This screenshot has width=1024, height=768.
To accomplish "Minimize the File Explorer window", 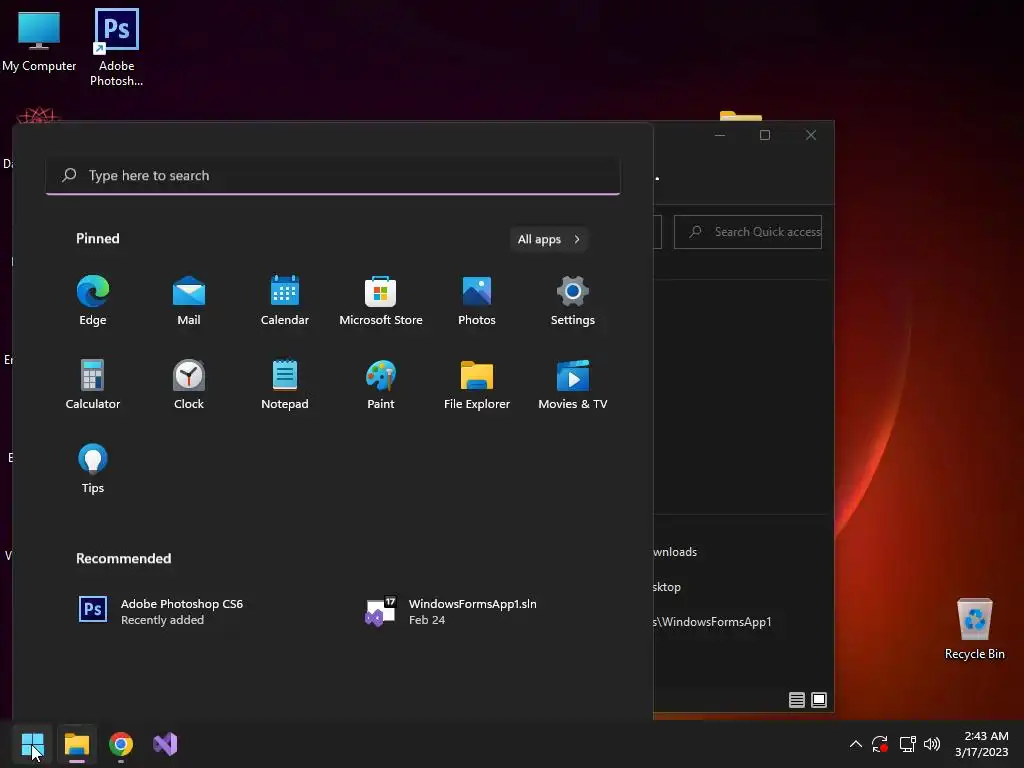I will click(720, 135).
